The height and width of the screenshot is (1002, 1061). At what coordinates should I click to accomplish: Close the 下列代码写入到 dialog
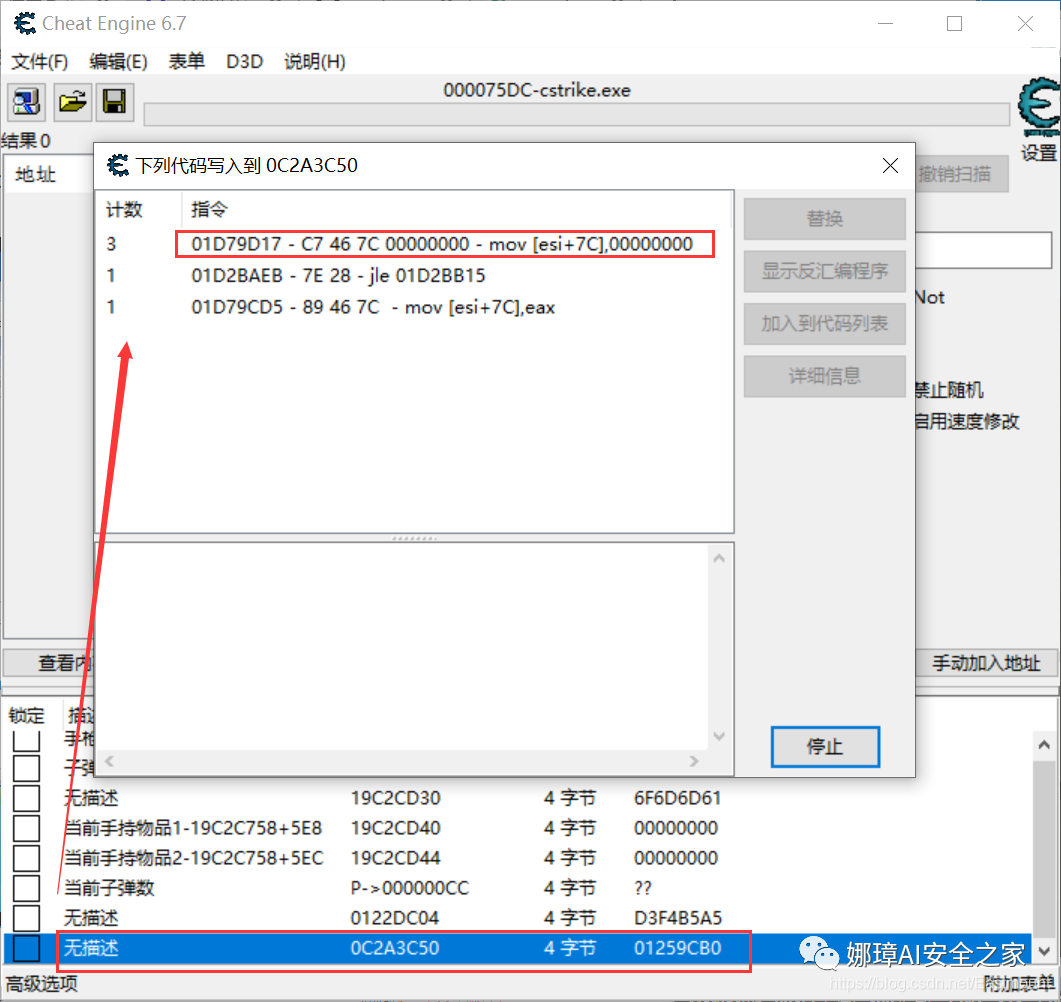coord(890,166)
